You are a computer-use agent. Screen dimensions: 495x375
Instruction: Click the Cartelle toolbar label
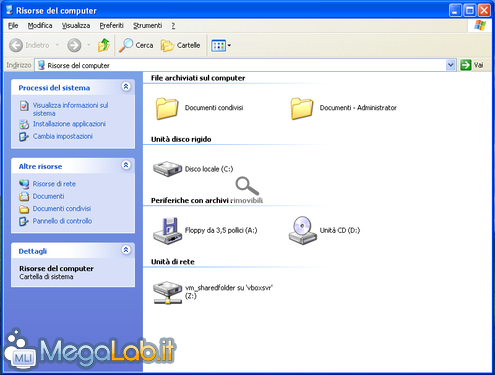(188, 45)
